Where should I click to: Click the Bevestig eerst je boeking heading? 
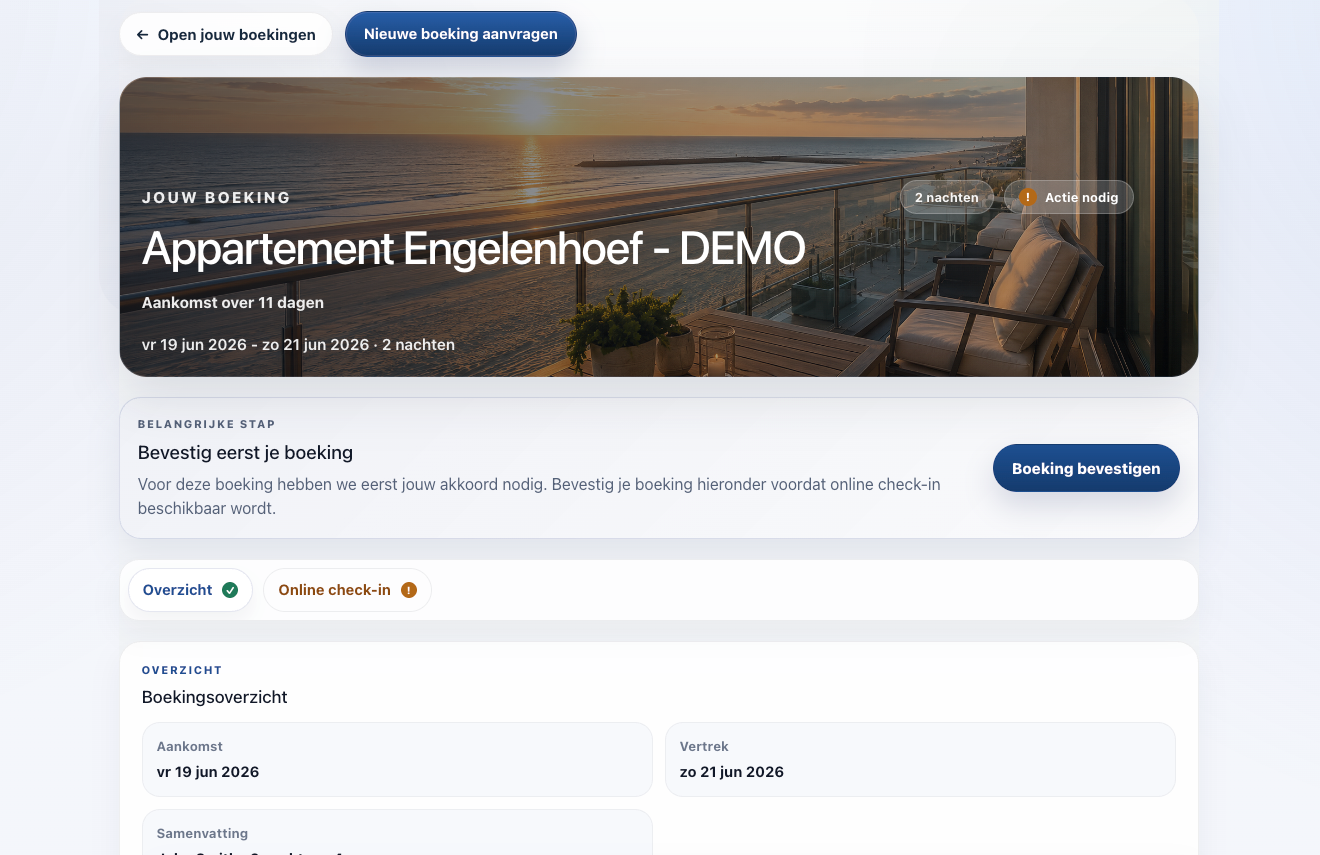(245, 453)
